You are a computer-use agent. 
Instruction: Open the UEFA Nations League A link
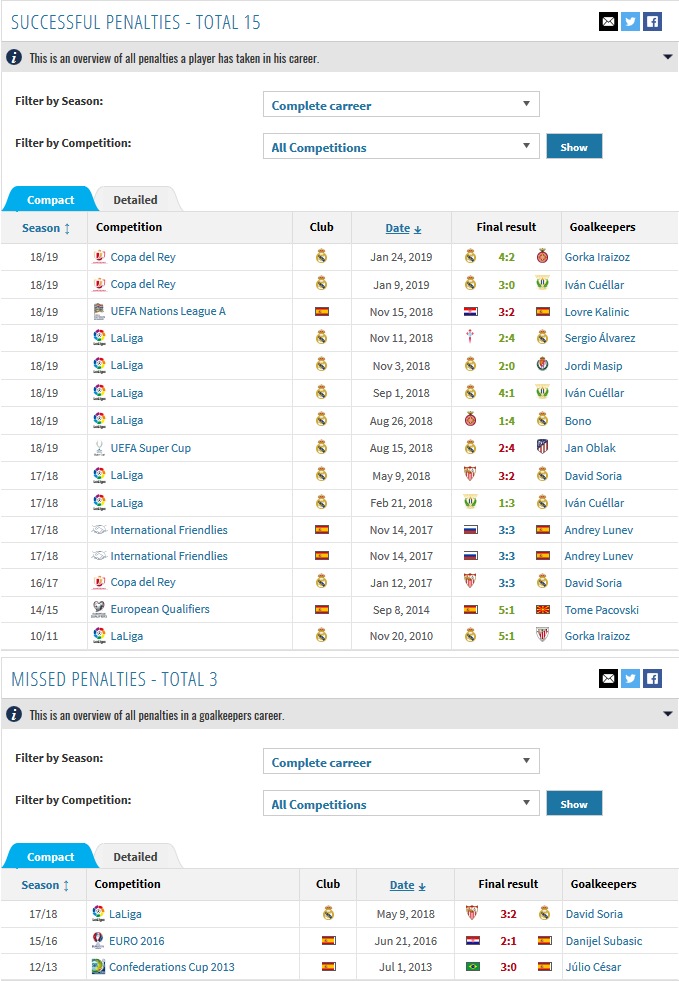pos(167,311)
